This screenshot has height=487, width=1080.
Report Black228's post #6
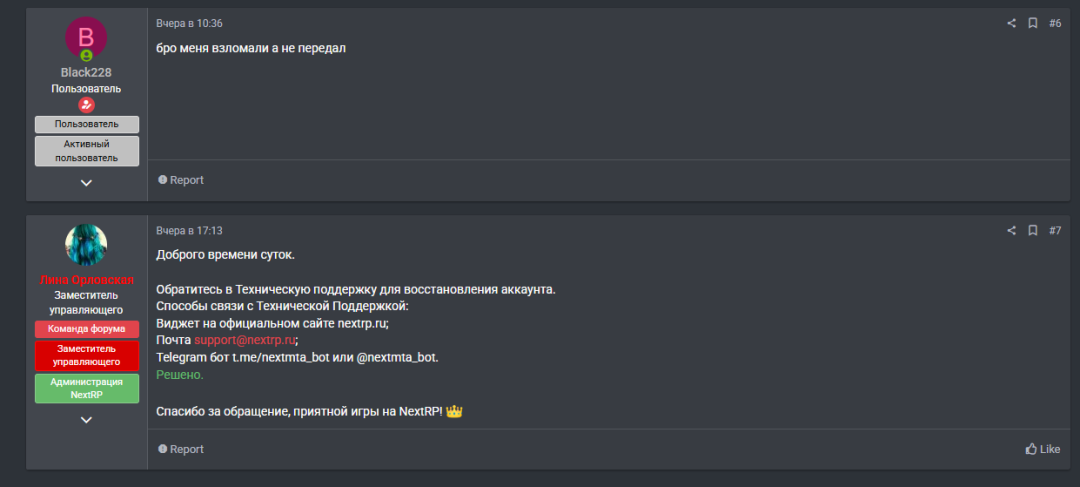[x=180, y=180]
